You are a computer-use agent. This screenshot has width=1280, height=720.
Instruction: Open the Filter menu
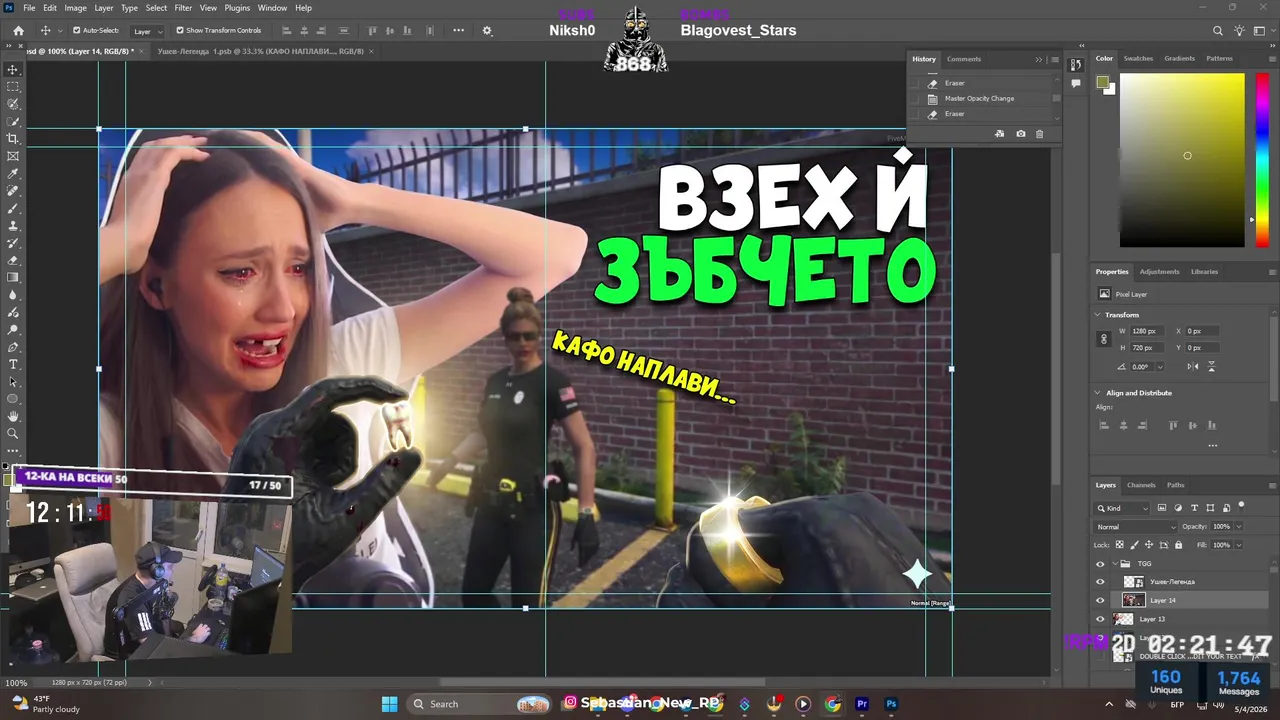183,7
